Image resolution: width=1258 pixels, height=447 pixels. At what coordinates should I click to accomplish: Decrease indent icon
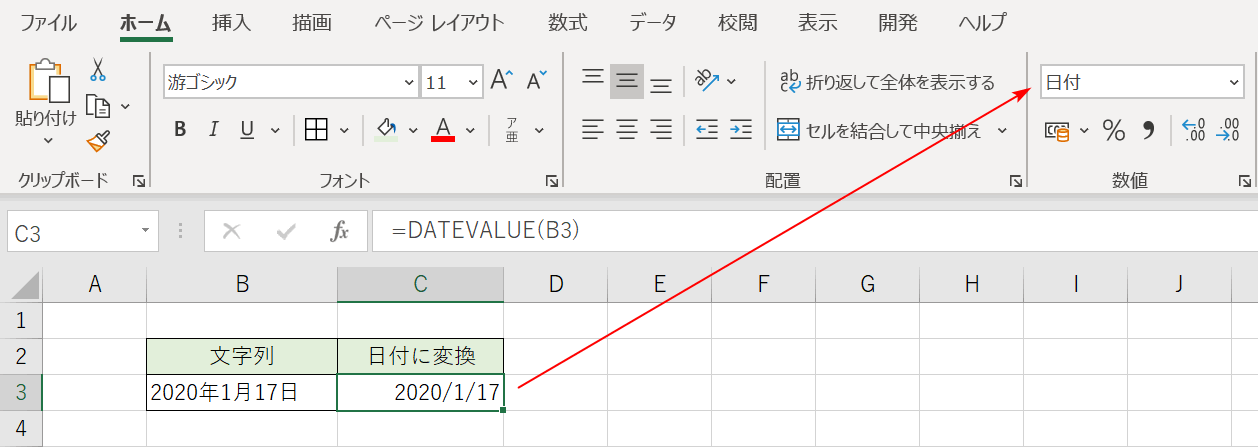pyautogui.click(x=707, y=129)
